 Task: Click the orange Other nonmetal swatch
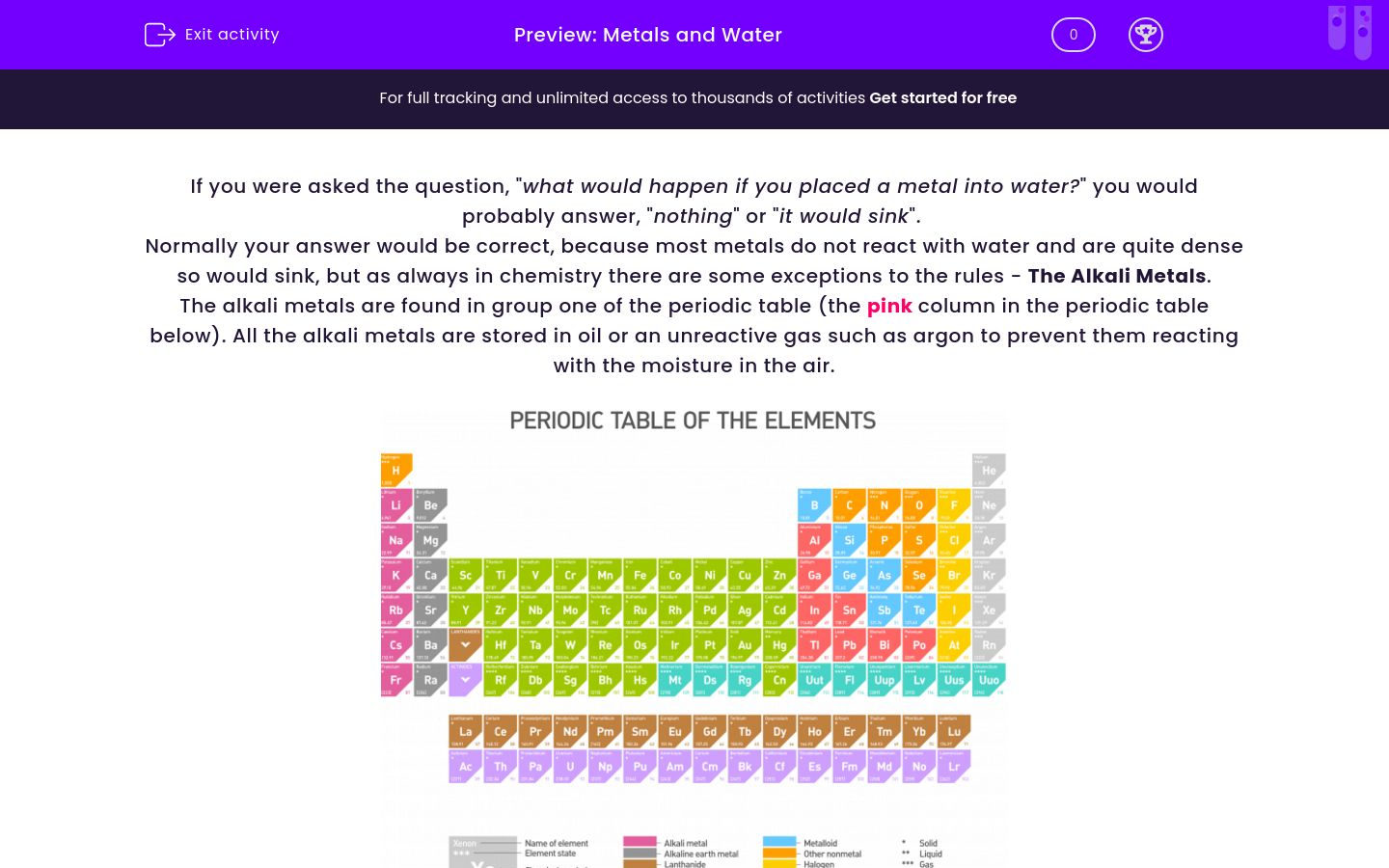(779, 853)
